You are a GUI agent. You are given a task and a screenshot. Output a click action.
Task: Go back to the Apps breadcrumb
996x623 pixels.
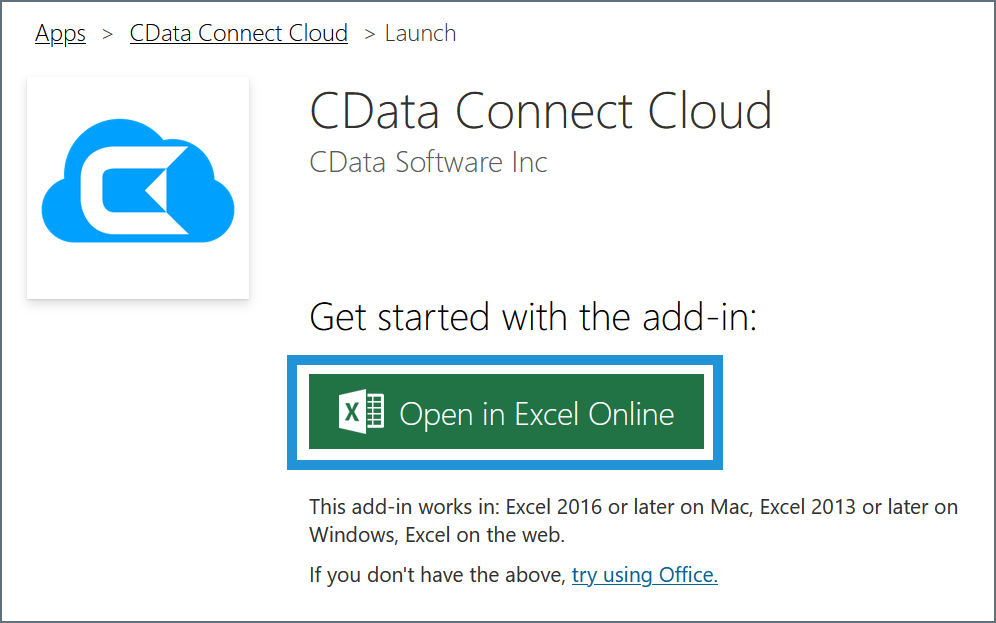(60, 33)
